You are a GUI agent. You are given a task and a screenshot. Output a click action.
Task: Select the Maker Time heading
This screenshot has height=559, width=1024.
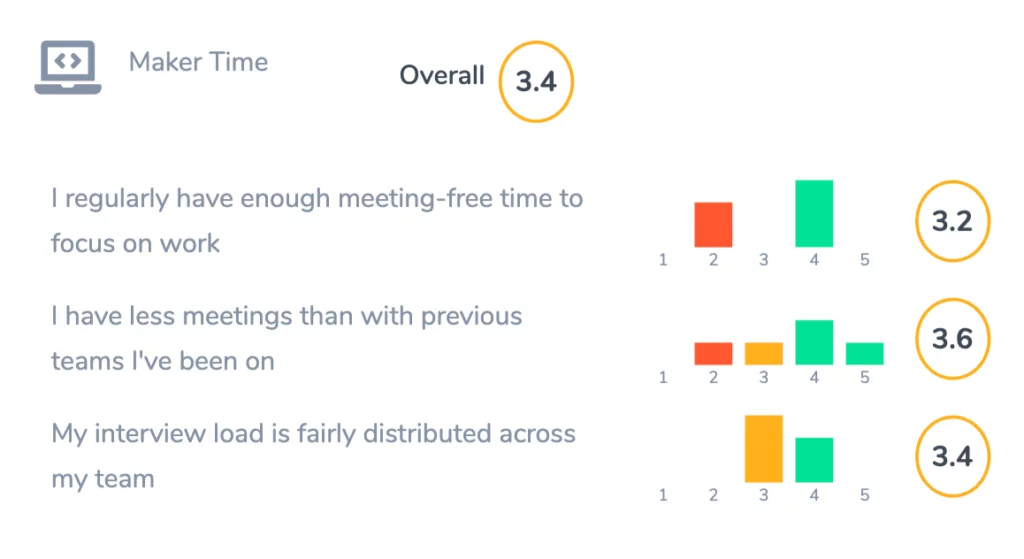tap(198, 62)
